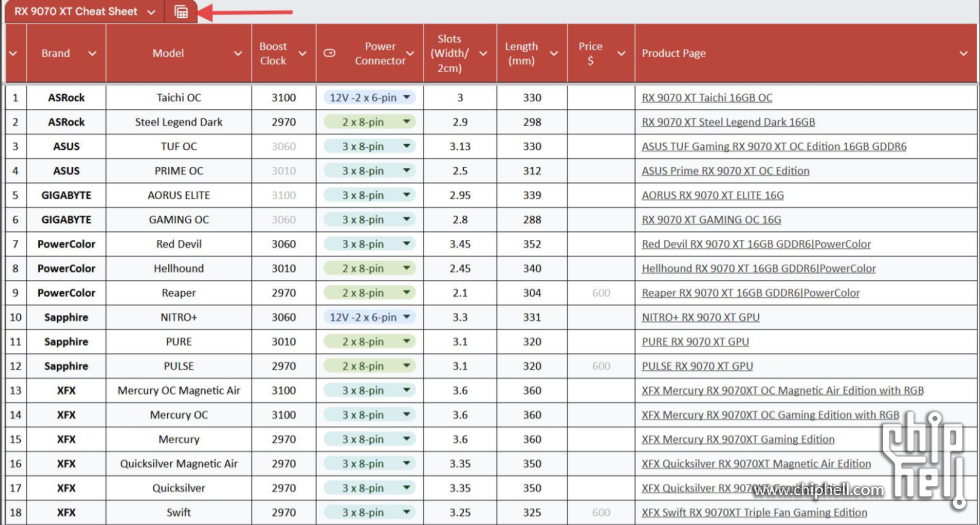Open the Hellhound RX 9070 XT PowerColor link

759,268
